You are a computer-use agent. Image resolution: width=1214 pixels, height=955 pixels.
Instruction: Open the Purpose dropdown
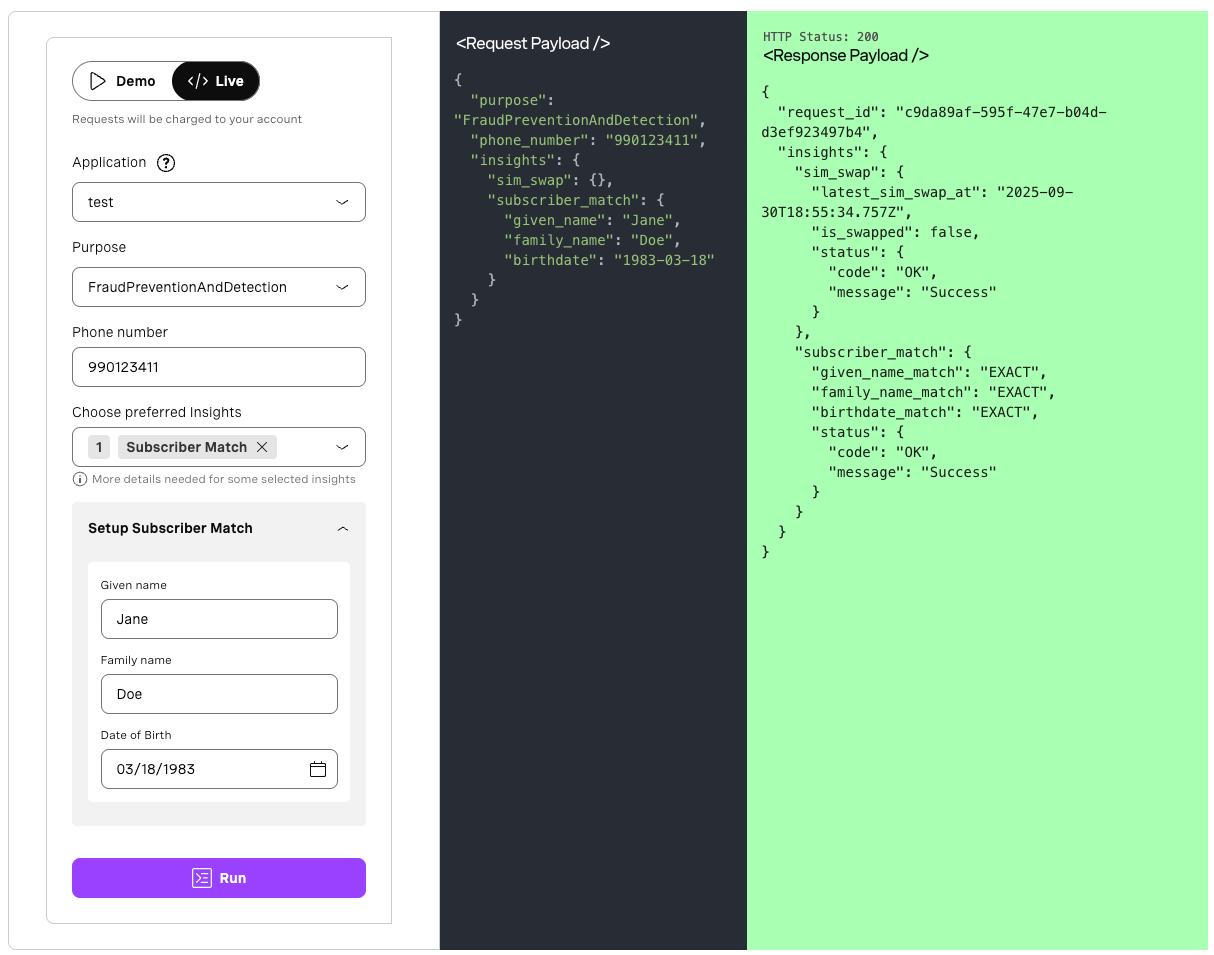[218, 287]
